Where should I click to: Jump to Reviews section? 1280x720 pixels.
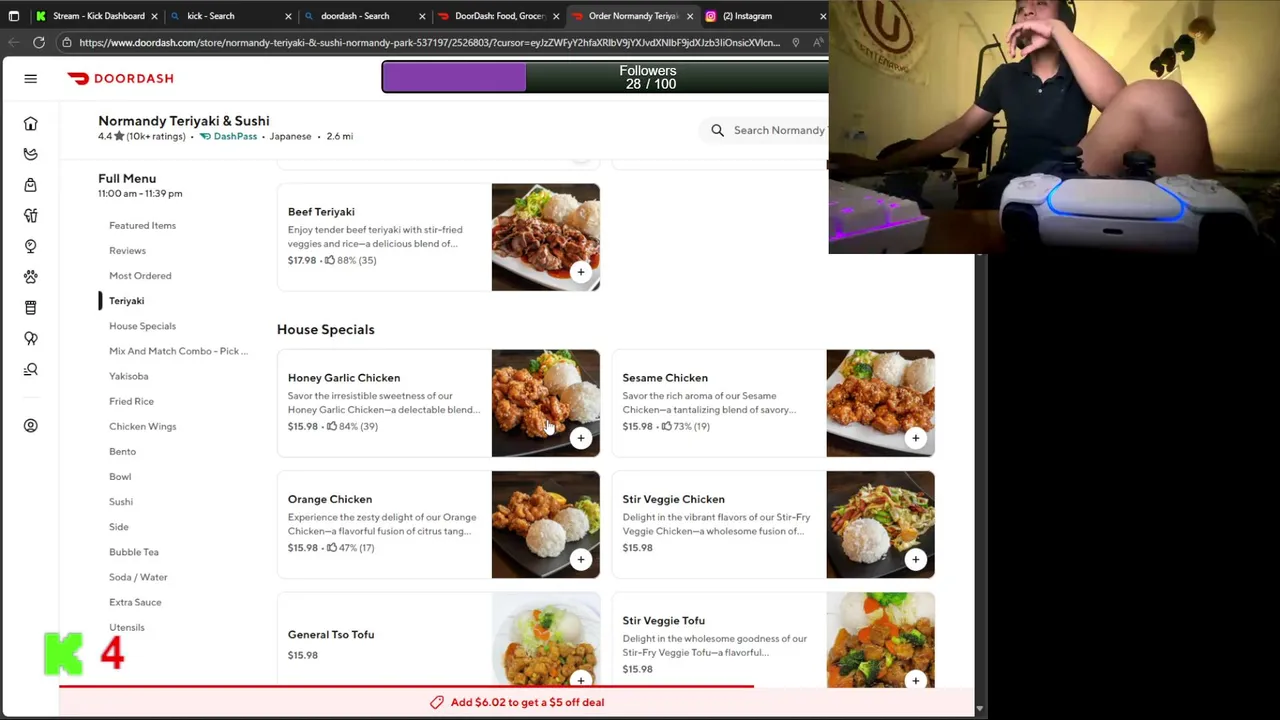click(127, 250)
